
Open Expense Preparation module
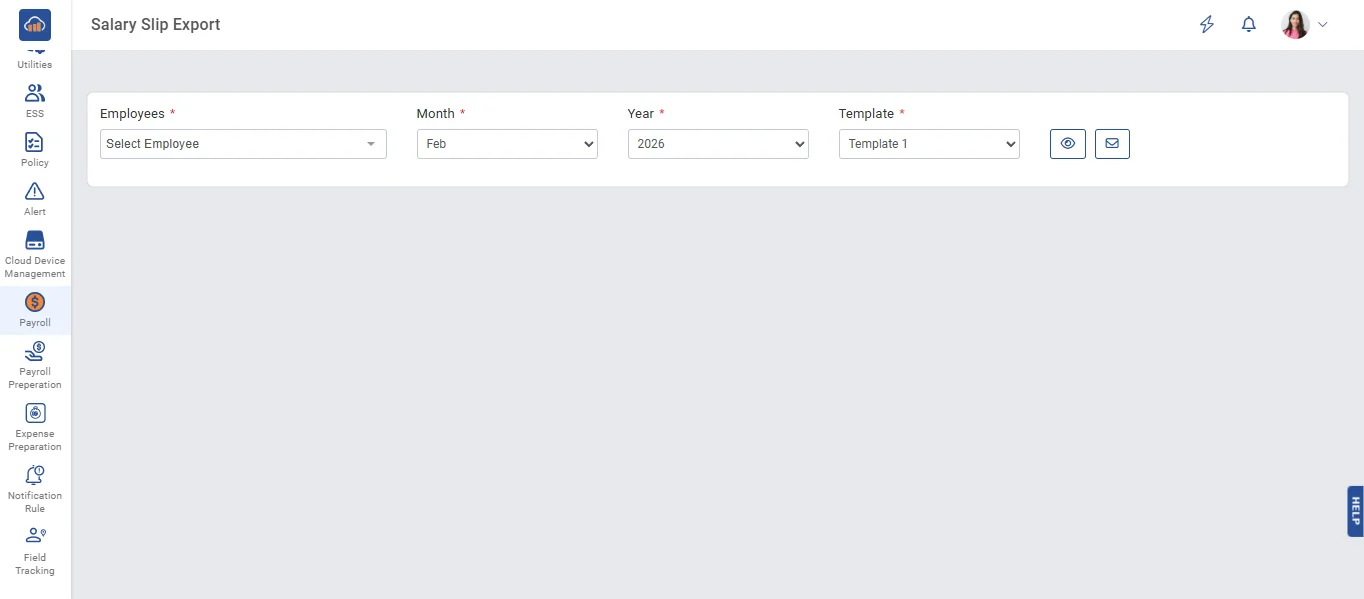35,426
